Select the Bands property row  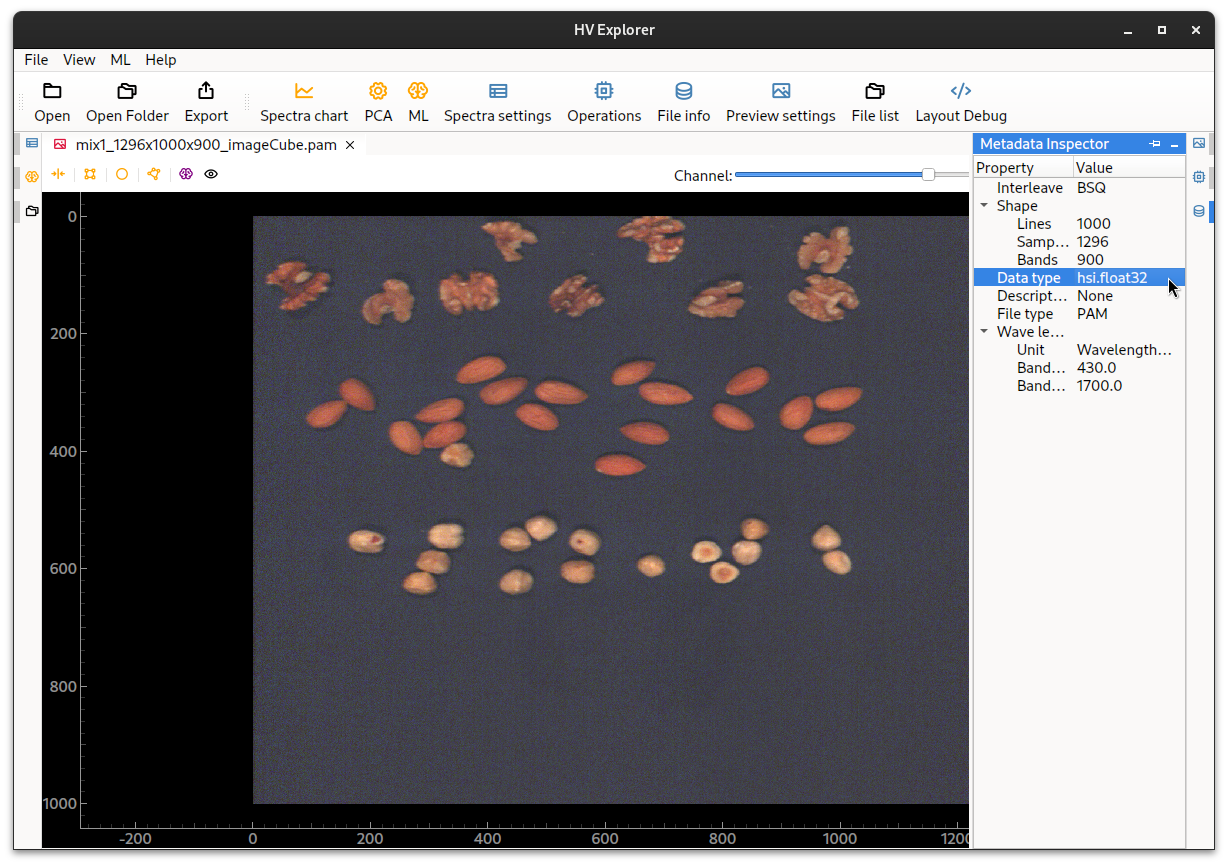pyautogui.click(x=1079, y=260)
